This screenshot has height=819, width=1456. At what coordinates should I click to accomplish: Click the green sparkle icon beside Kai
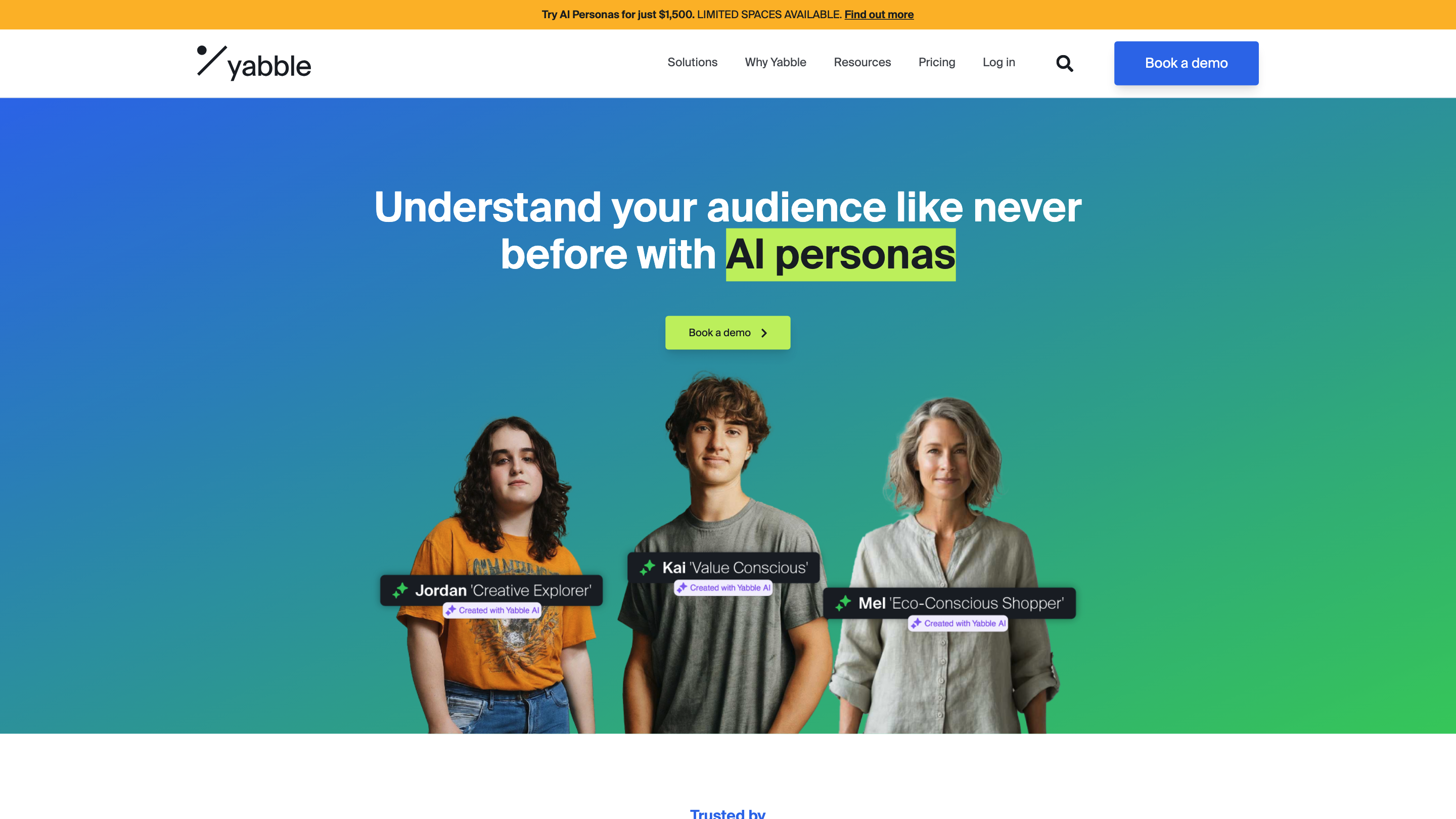point(647,567)
